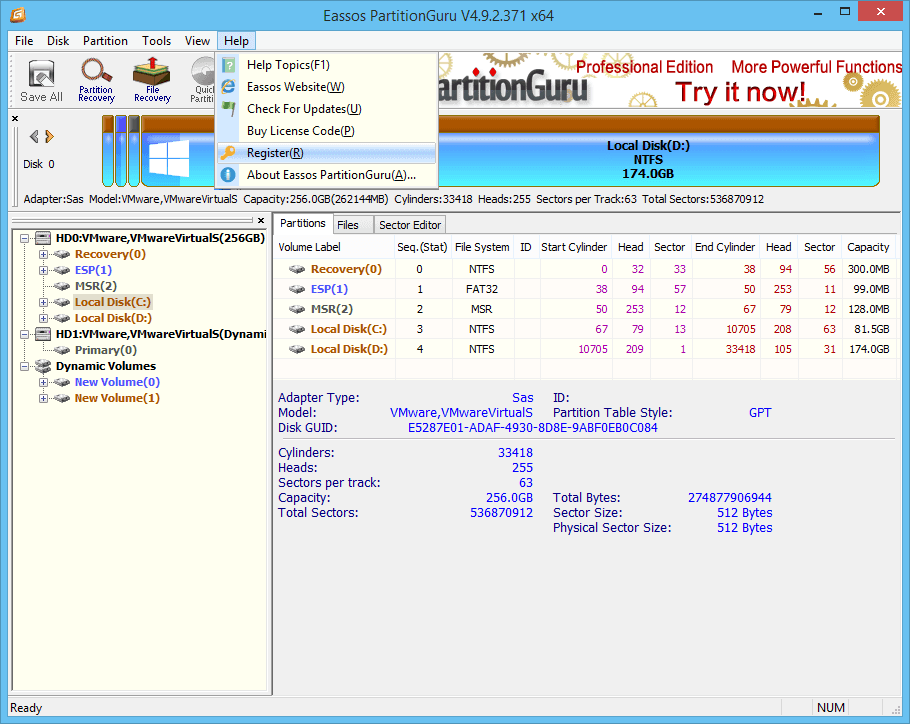The height and width of the screenshot is (724, 910).
Task: Open the Tools menu
Action: click(x=156, y=41)
